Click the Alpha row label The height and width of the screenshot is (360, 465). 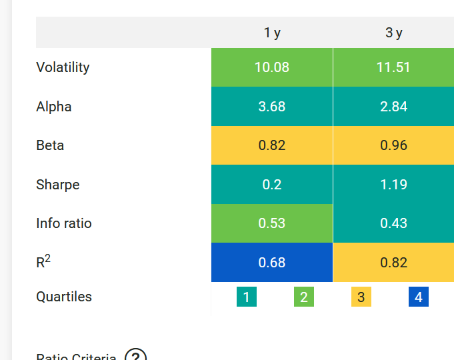[x=54, y=107]
